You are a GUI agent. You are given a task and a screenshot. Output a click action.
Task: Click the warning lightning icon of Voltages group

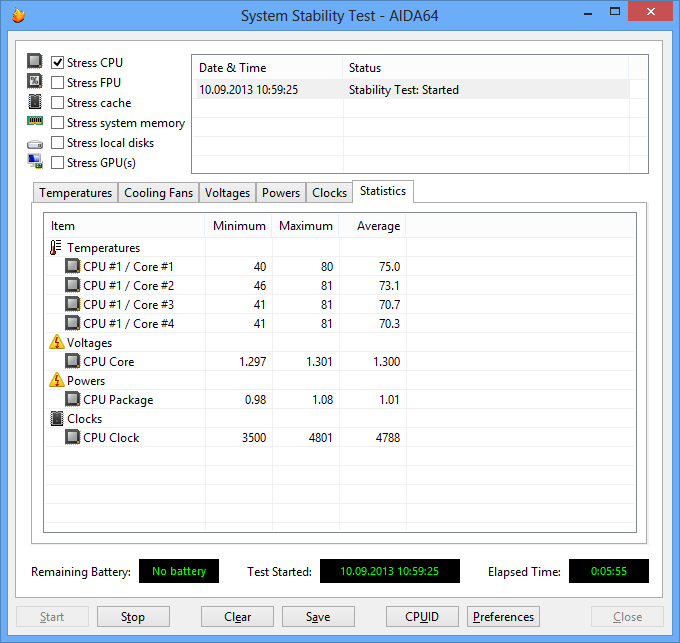[x=57, y=342]
